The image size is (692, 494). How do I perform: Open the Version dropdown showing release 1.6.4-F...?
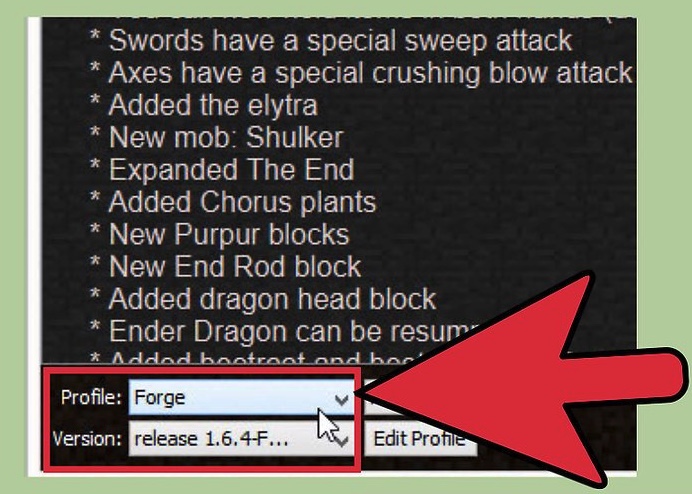pos(241,439)
